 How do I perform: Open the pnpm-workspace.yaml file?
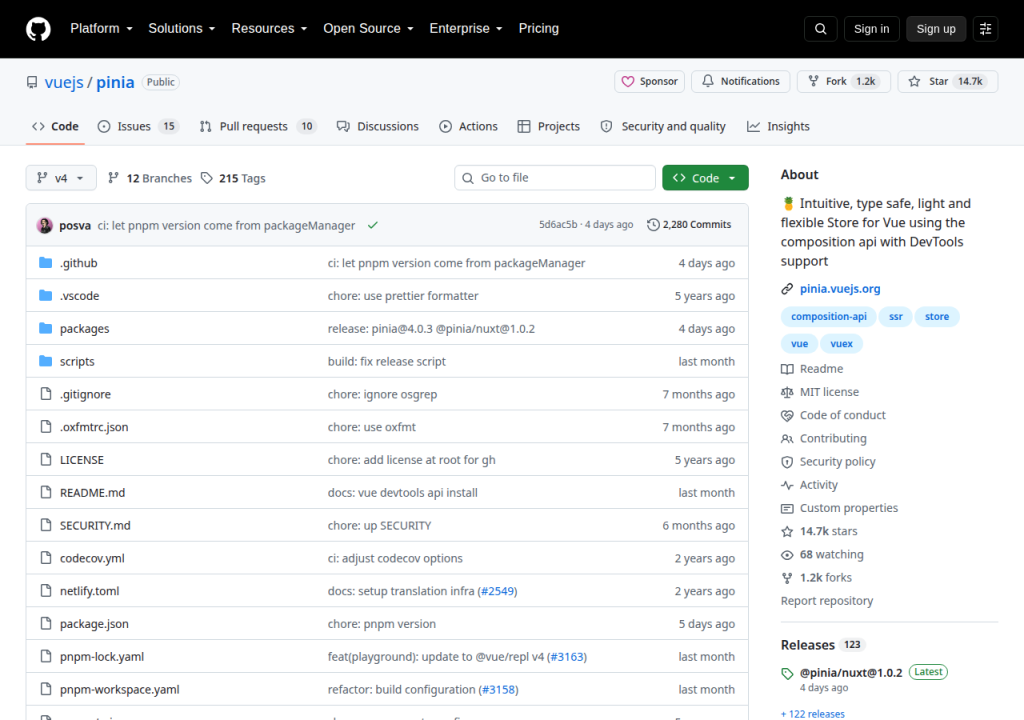click(x=120, y=689)
